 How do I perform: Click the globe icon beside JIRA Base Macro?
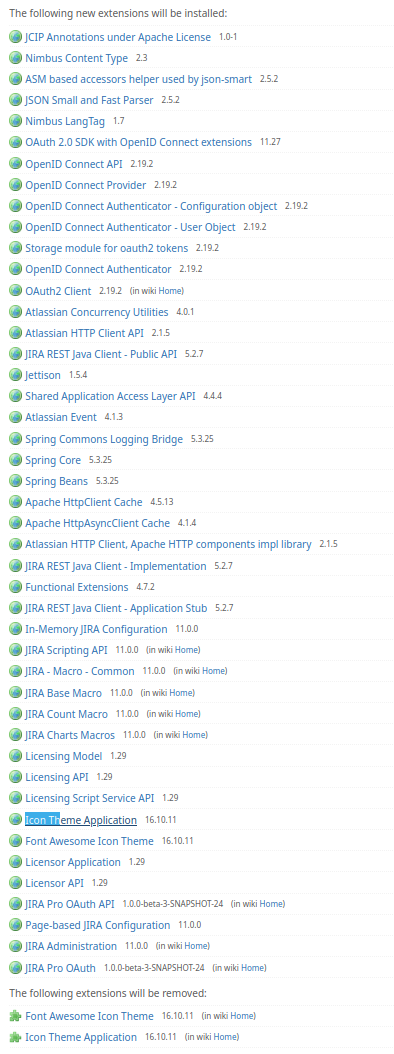[x=15, y=693]
